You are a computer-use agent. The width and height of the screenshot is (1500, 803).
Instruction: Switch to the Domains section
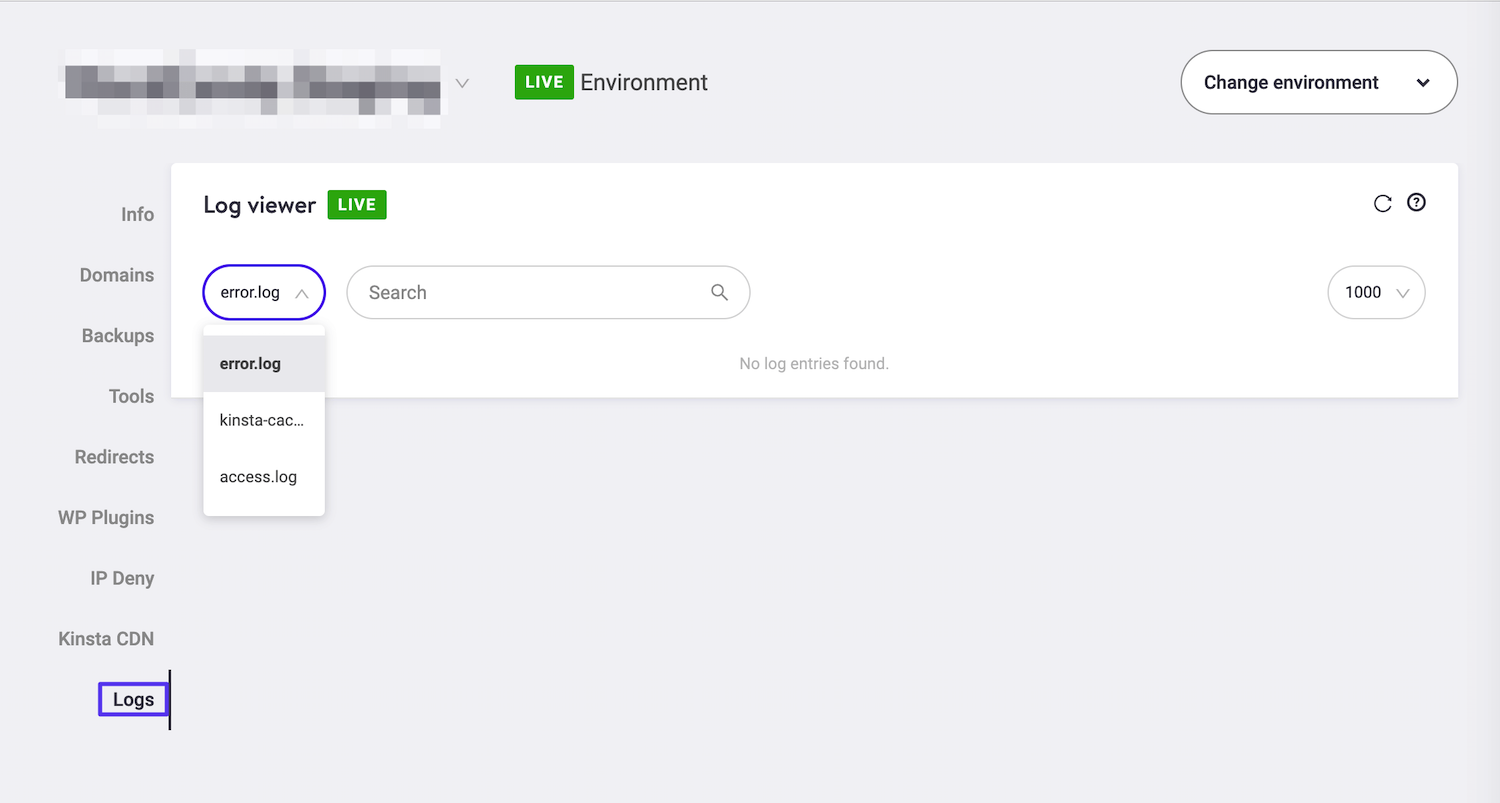[x=117, y=275]
